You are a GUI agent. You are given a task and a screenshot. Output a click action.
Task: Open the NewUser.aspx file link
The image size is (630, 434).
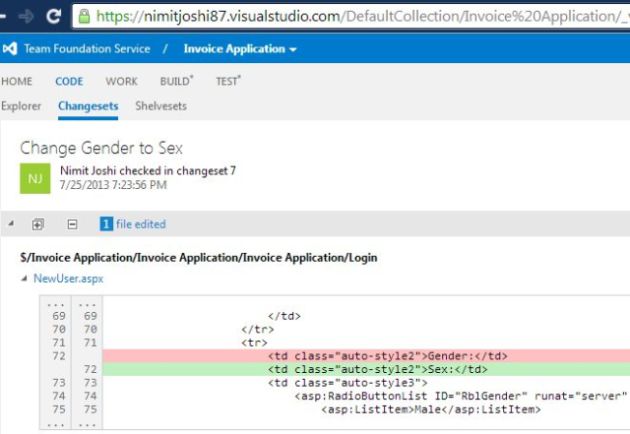(x=68, y=278)
